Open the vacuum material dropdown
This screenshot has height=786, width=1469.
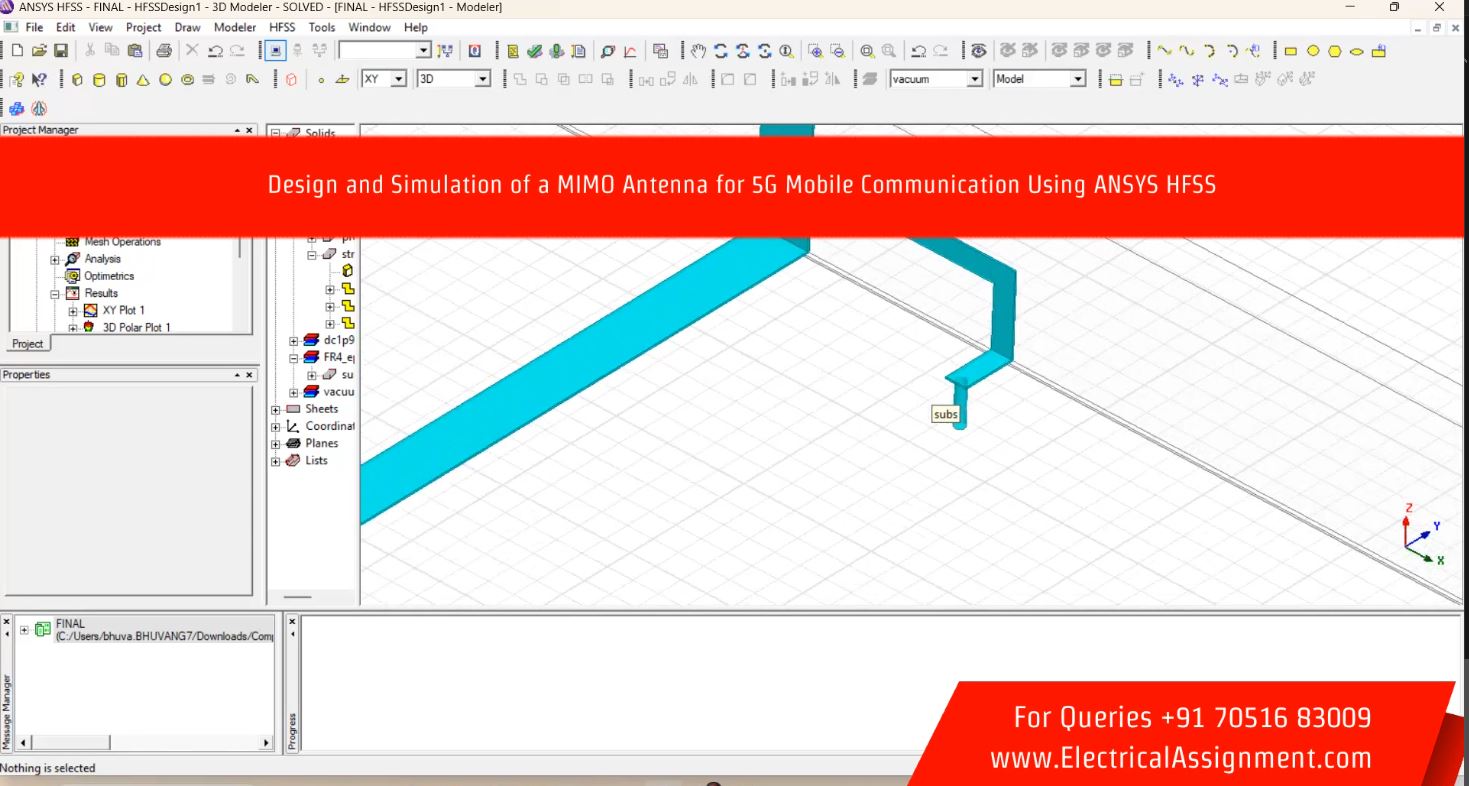point(975,79)
